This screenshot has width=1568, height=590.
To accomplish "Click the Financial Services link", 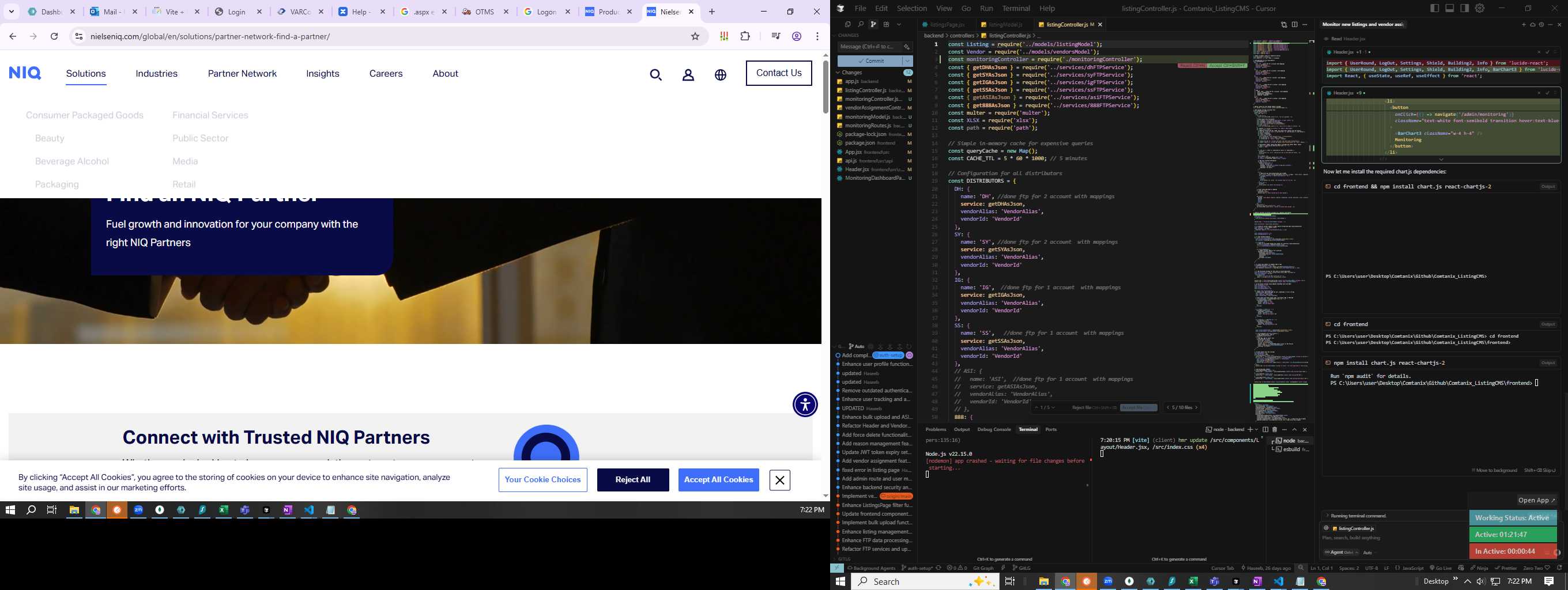I will pyautogui.click(x=210, y=115).
